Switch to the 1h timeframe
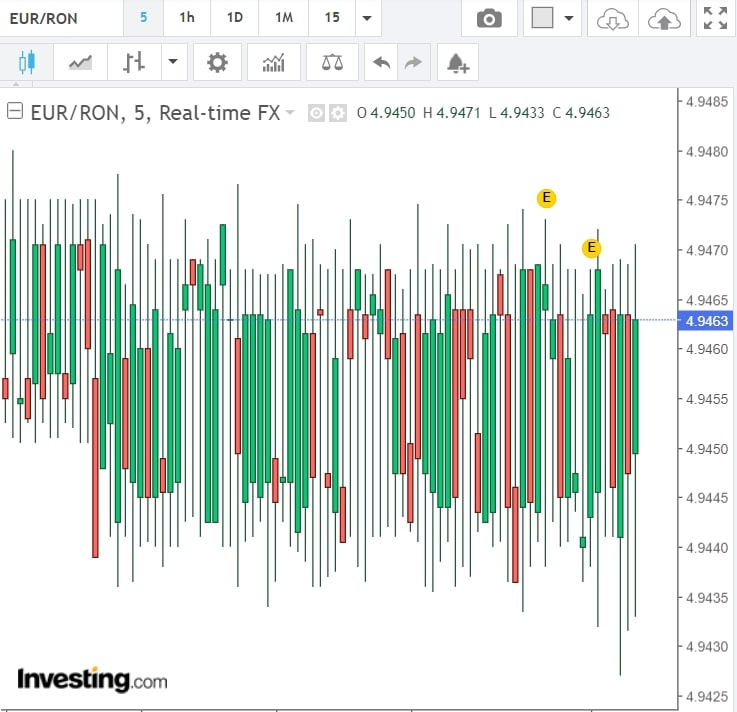 point(187,18)
